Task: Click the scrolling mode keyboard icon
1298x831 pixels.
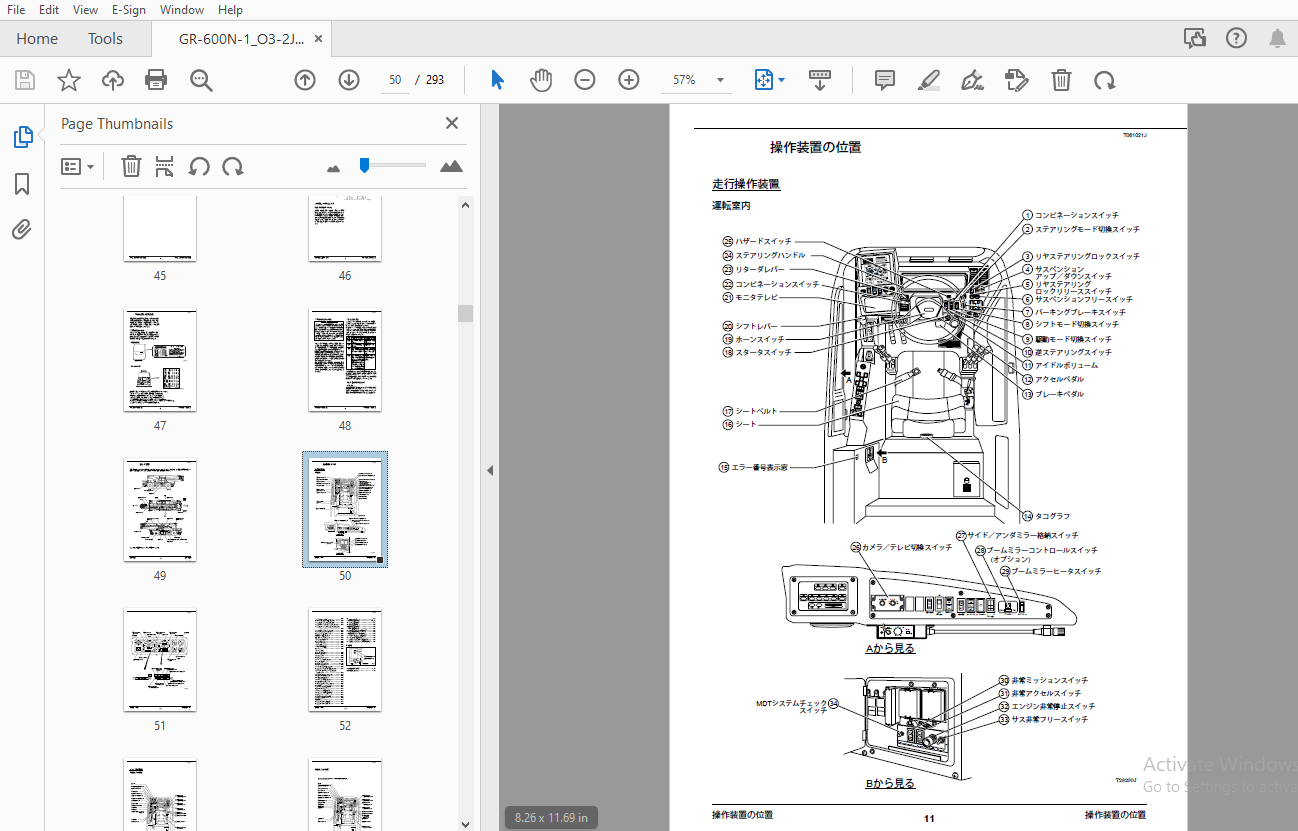Action: (x=820, y=80)
